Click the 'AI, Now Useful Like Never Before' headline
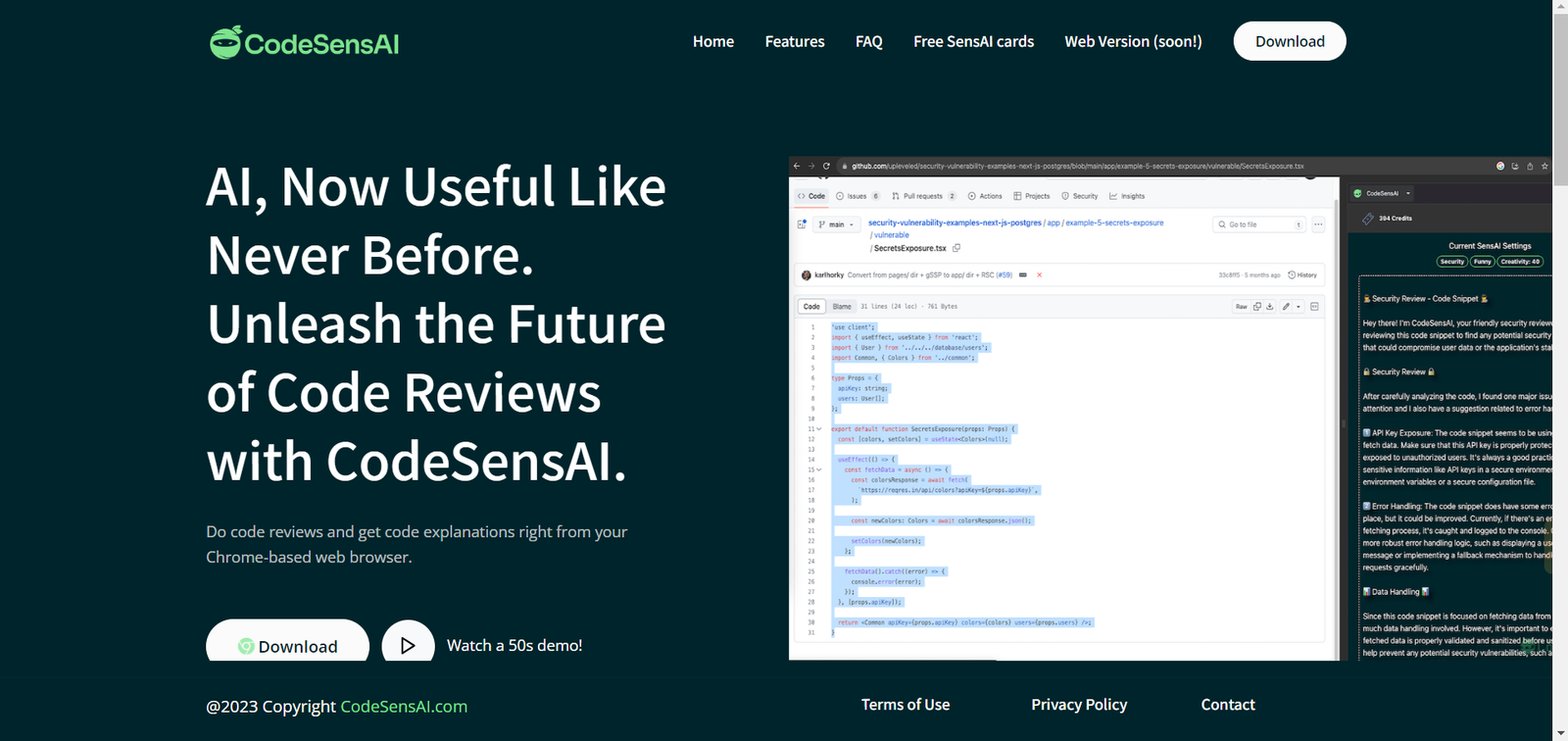 [x=436, y=323]
